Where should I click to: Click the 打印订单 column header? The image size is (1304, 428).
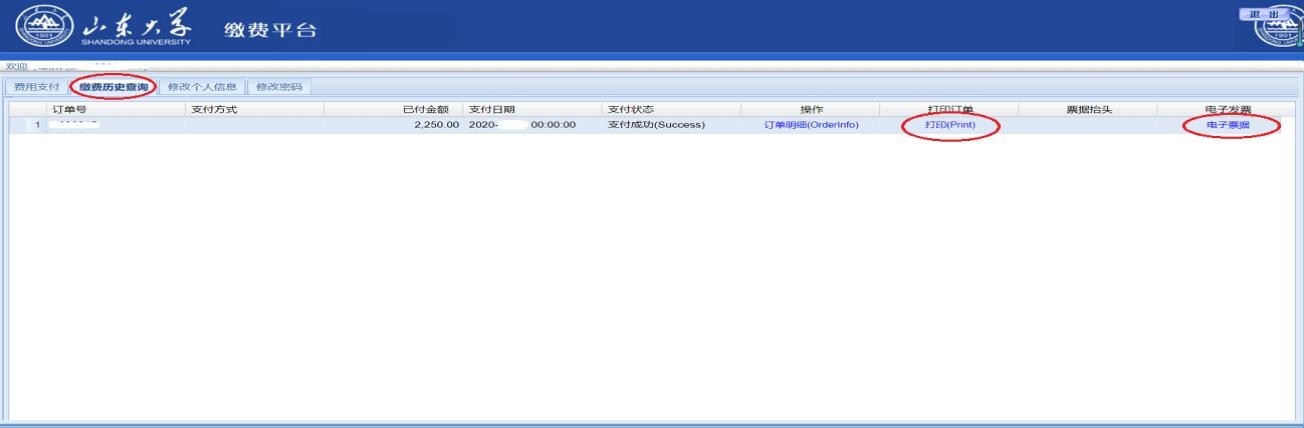pyautogui.click(x=950, y=109)
